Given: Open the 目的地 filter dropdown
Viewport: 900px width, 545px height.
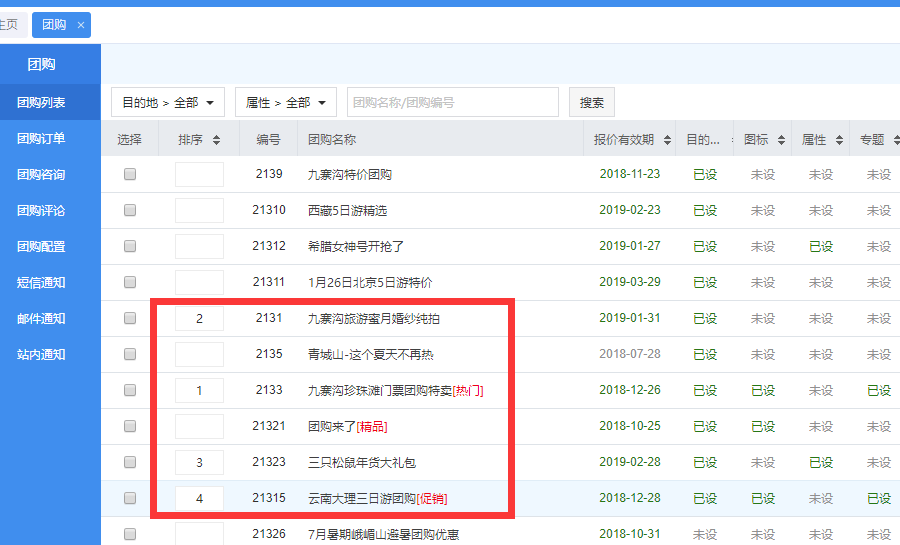Looking at the screenshot, I should point(167,102).
